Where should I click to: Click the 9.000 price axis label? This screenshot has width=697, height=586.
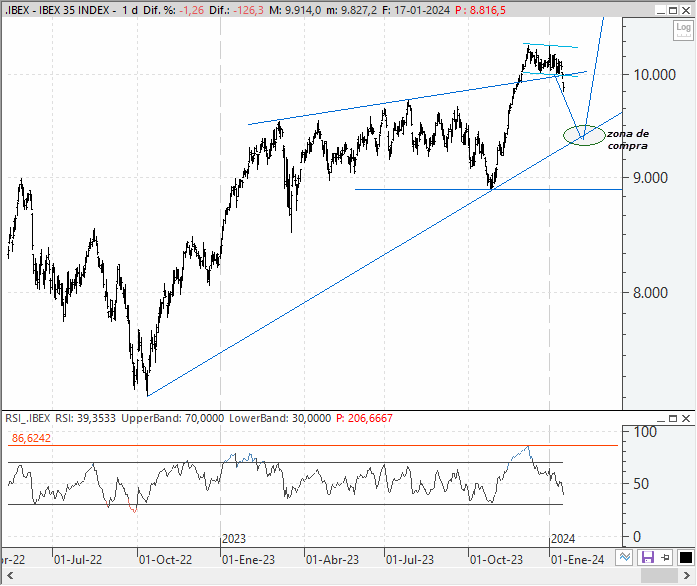650,178
